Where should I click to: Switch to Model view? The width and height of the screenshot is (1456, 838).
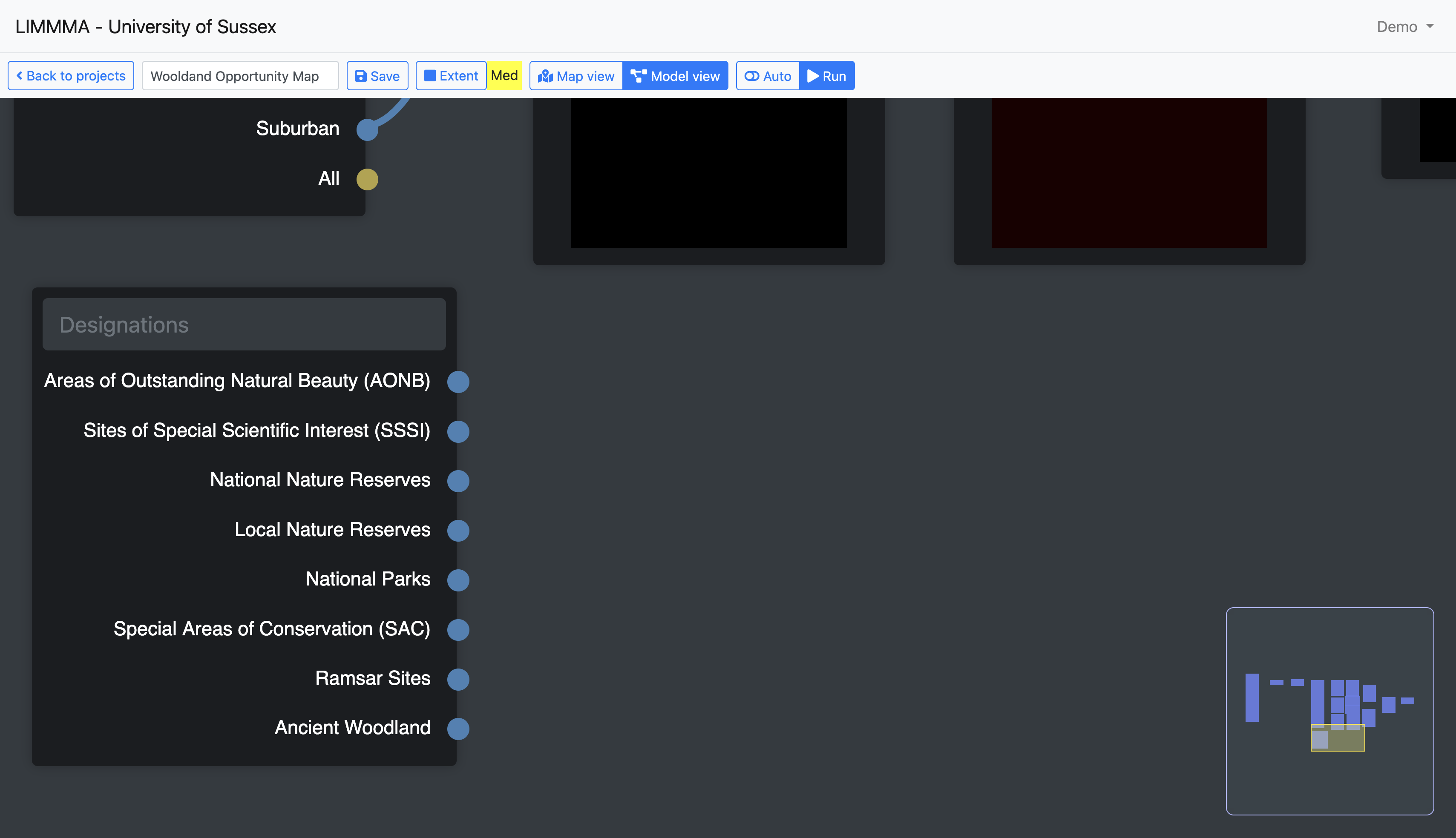coord(675,76)
